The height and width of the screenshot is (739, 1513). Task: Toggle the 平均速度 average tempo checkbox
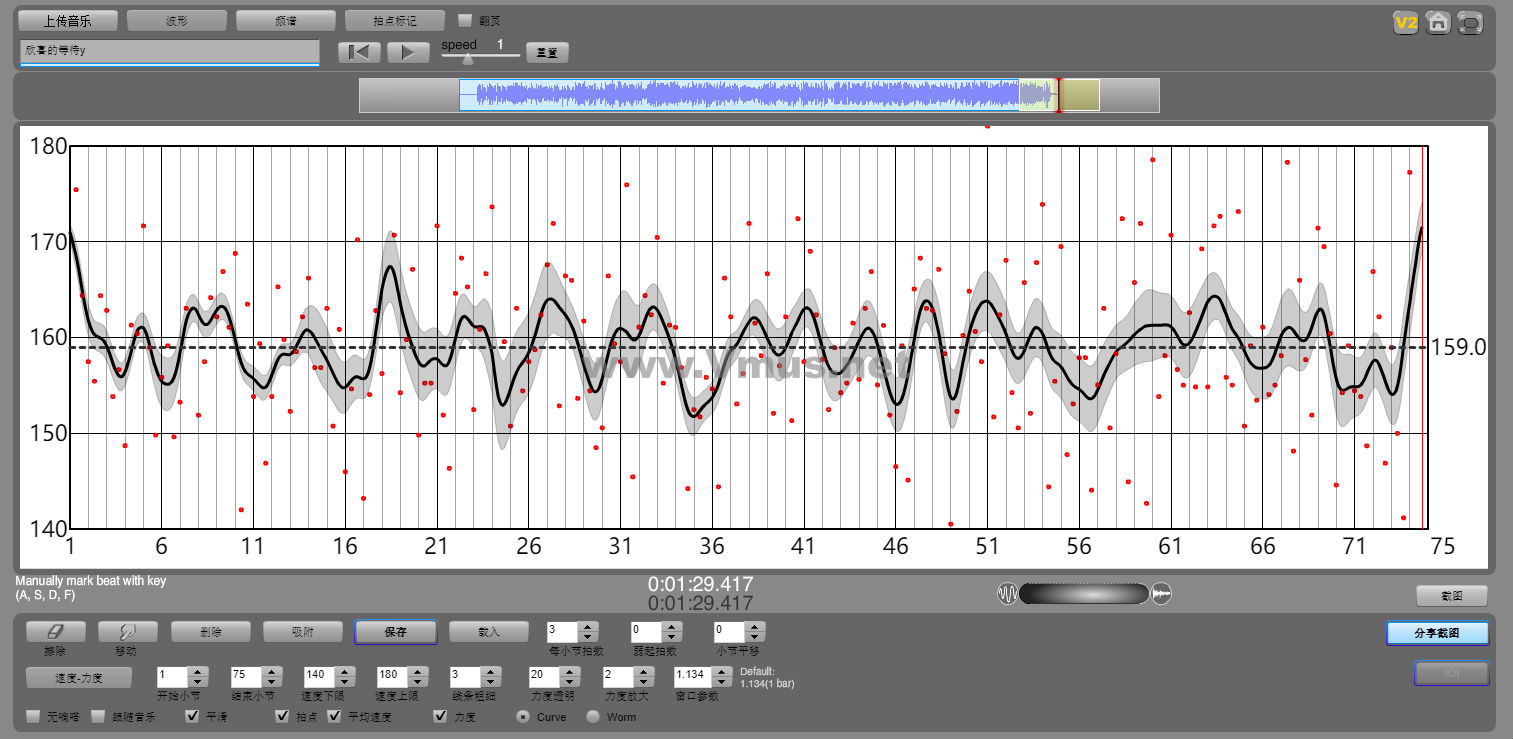(334, 717)
